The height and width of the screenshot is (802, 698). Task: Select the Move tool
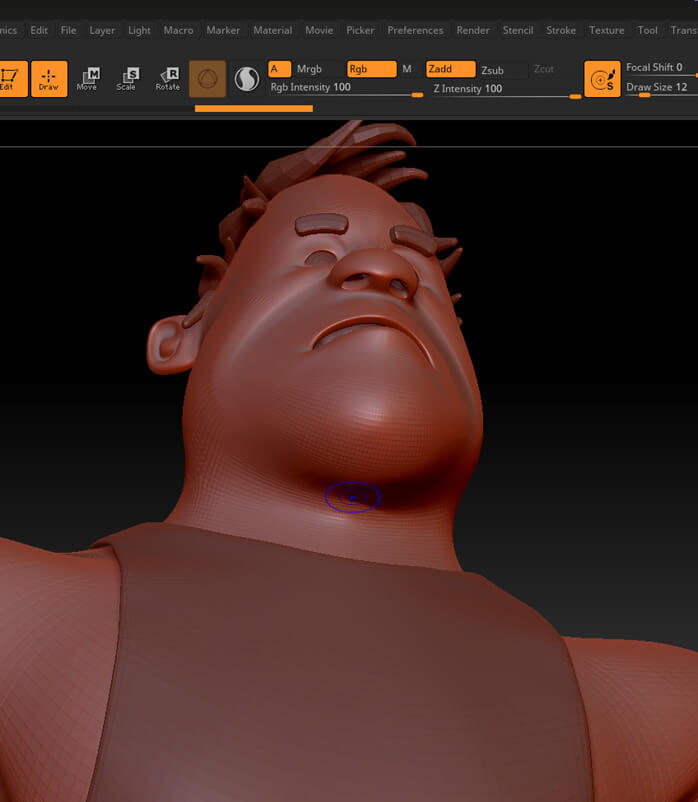pos(88,79)
